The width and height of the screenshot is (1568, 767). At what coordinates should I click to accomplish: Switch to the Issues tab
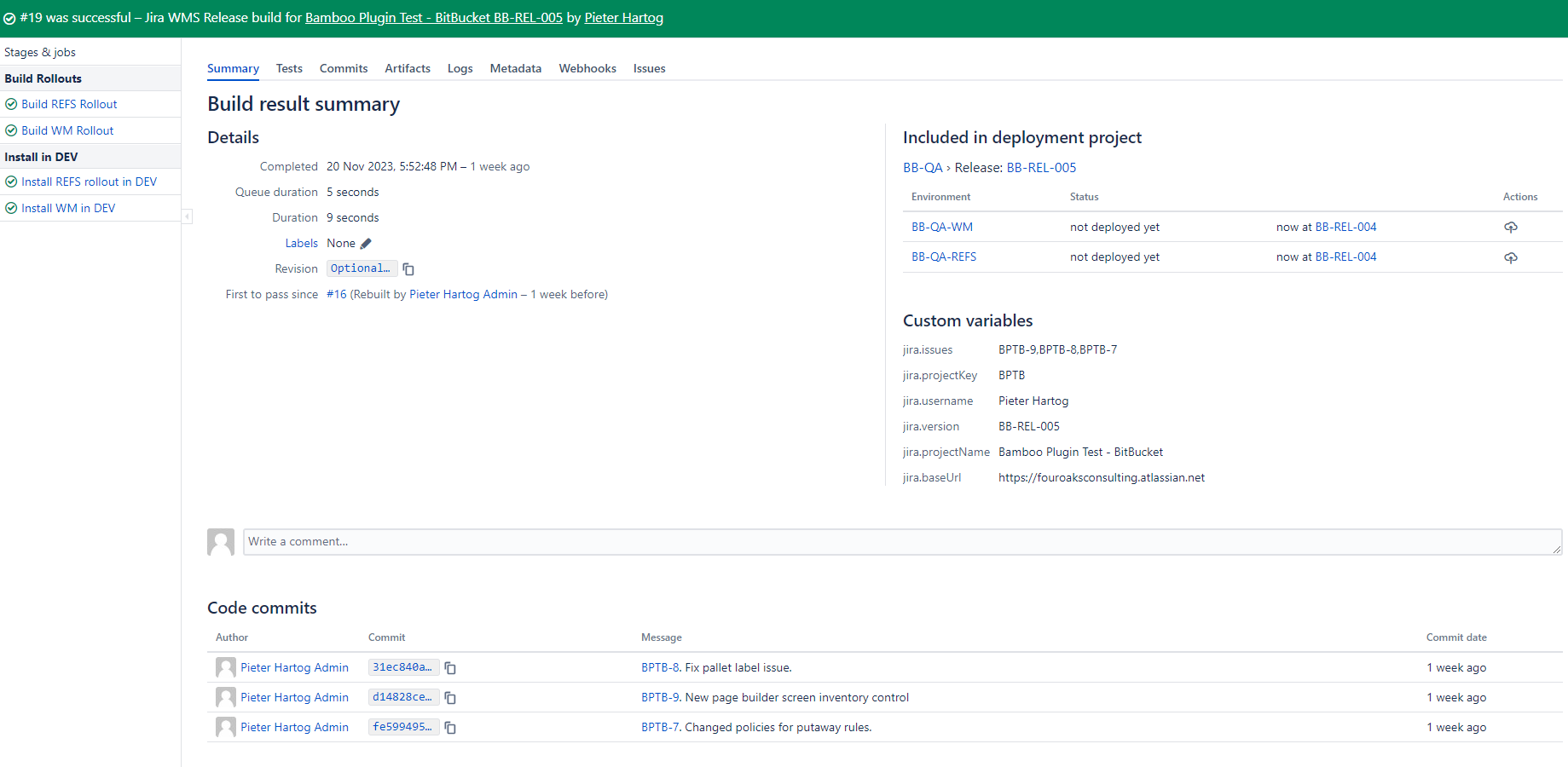pyautogui.click(x=649, y=68)
